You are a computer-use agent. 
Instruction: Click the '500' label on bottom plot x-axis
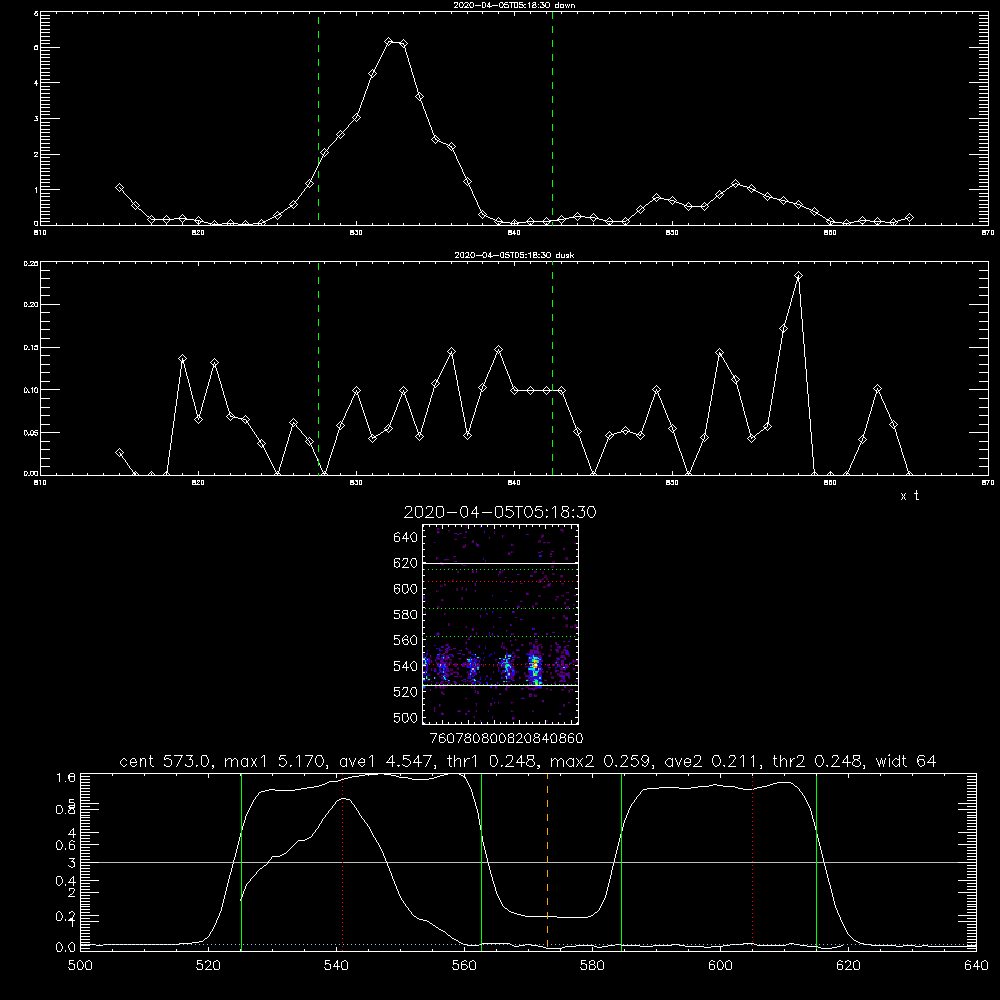click(x=80, y=965)
